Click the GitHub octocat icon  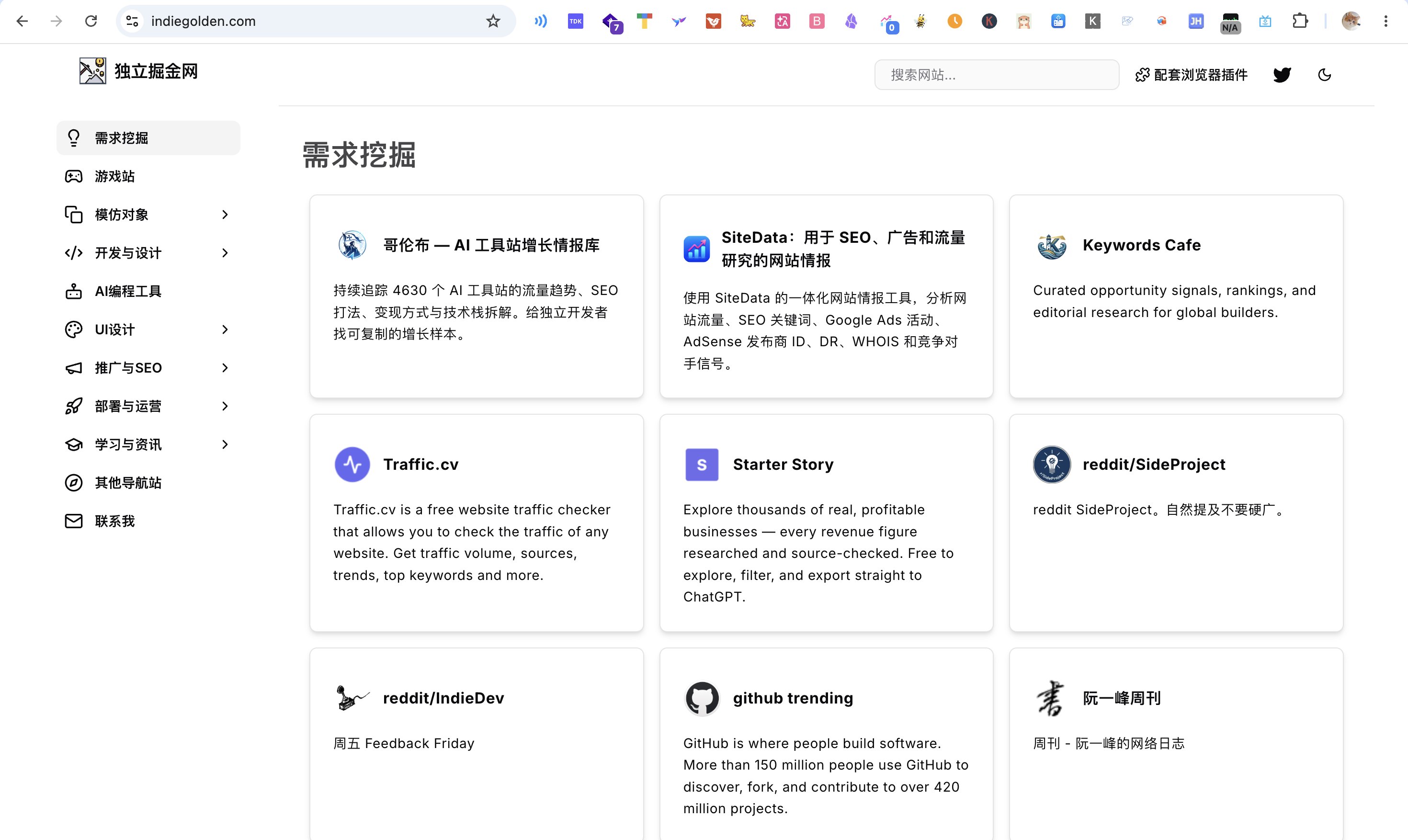click(x=702, y=698)
